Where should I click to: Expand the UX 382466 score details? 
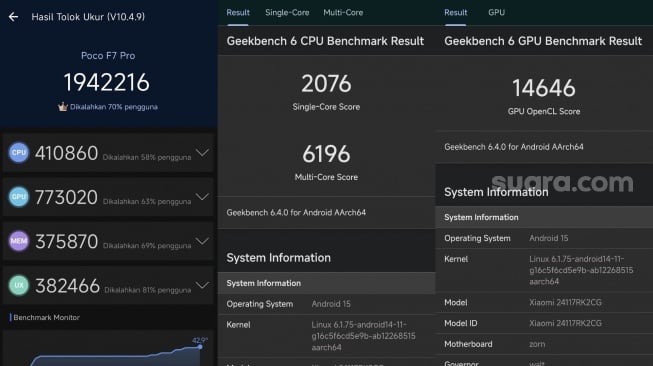click(x=202, y=285)
